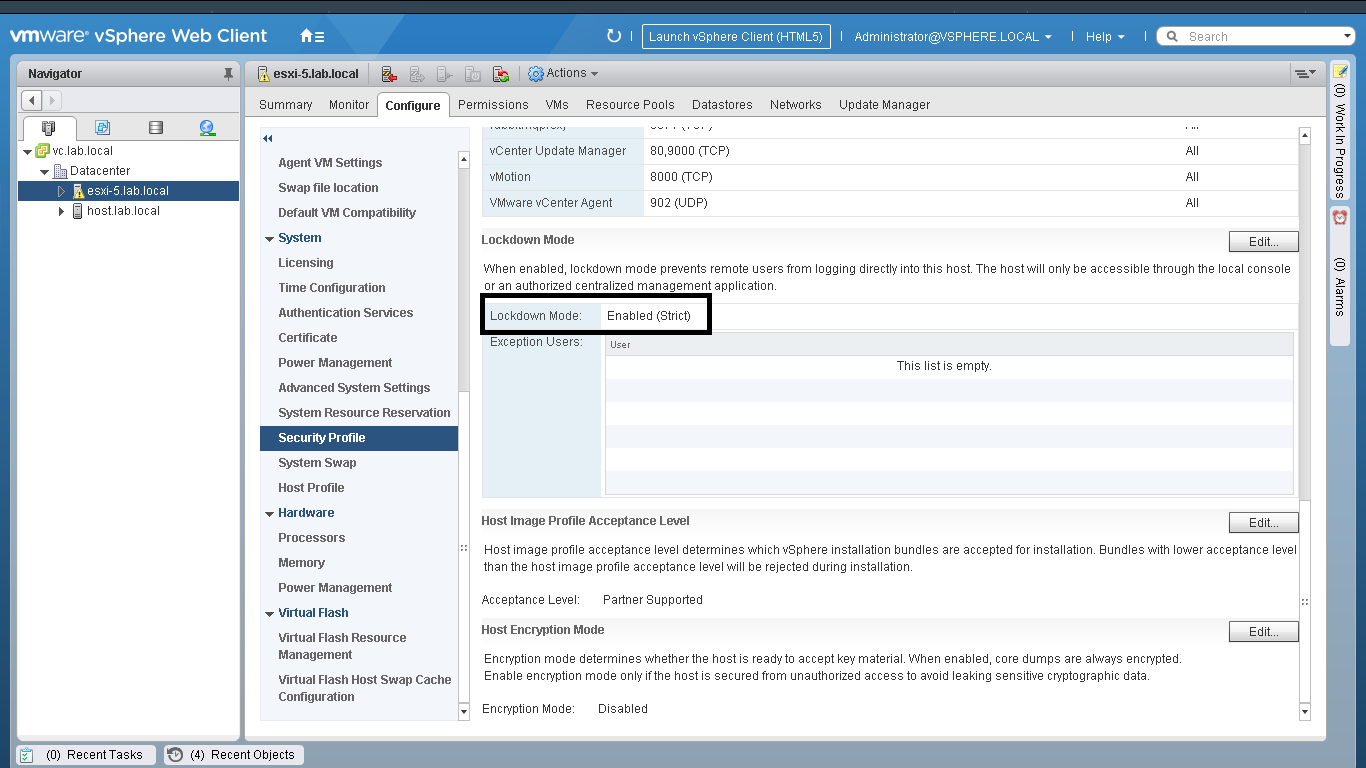Pin the Navigator panel

228,74
